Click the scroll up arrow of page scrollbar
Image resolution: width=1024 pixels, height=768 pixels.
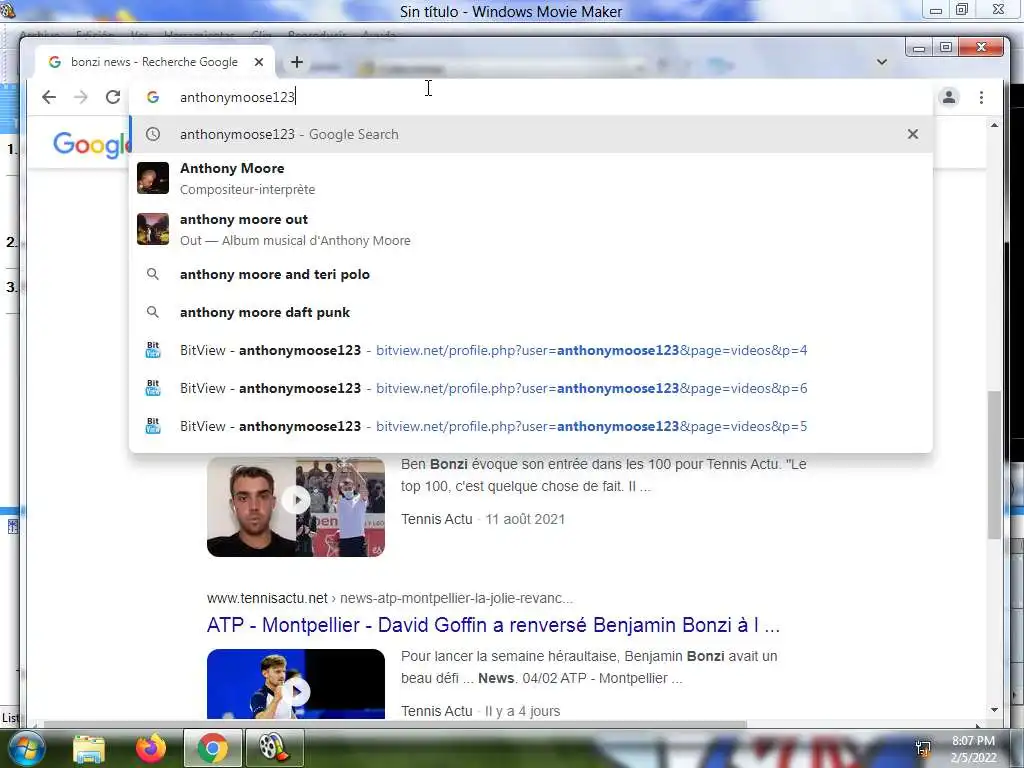coord(994,125)
